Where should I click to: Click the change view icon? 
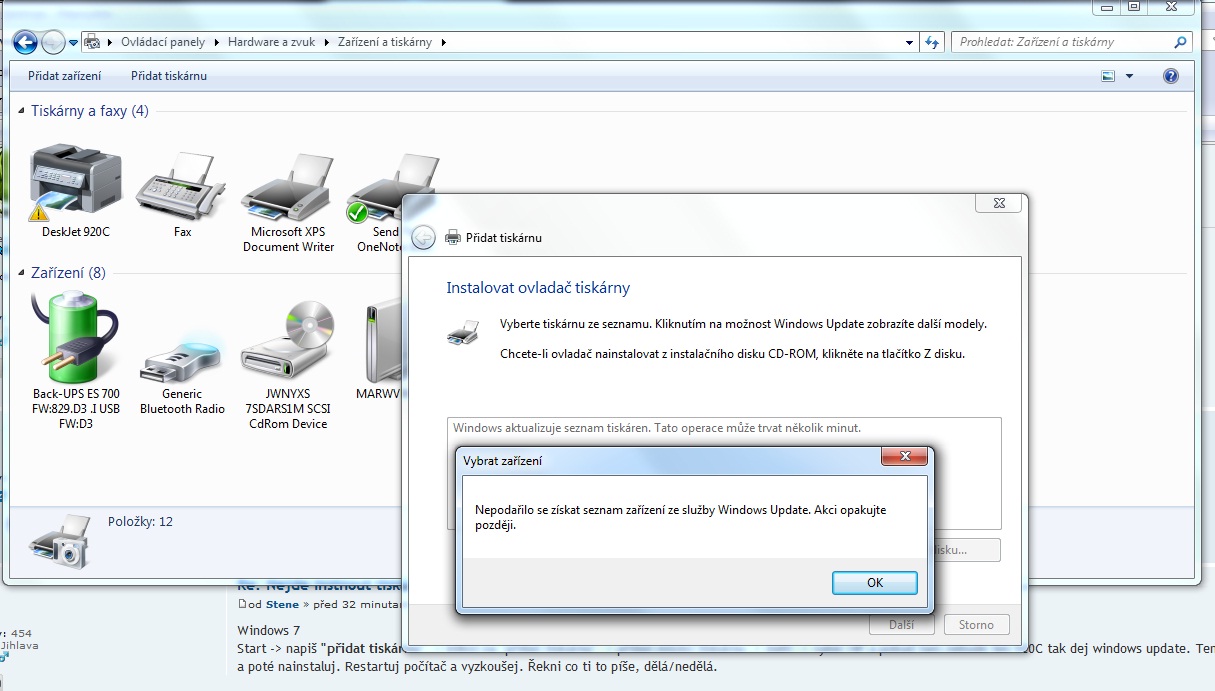[1108, 76]
